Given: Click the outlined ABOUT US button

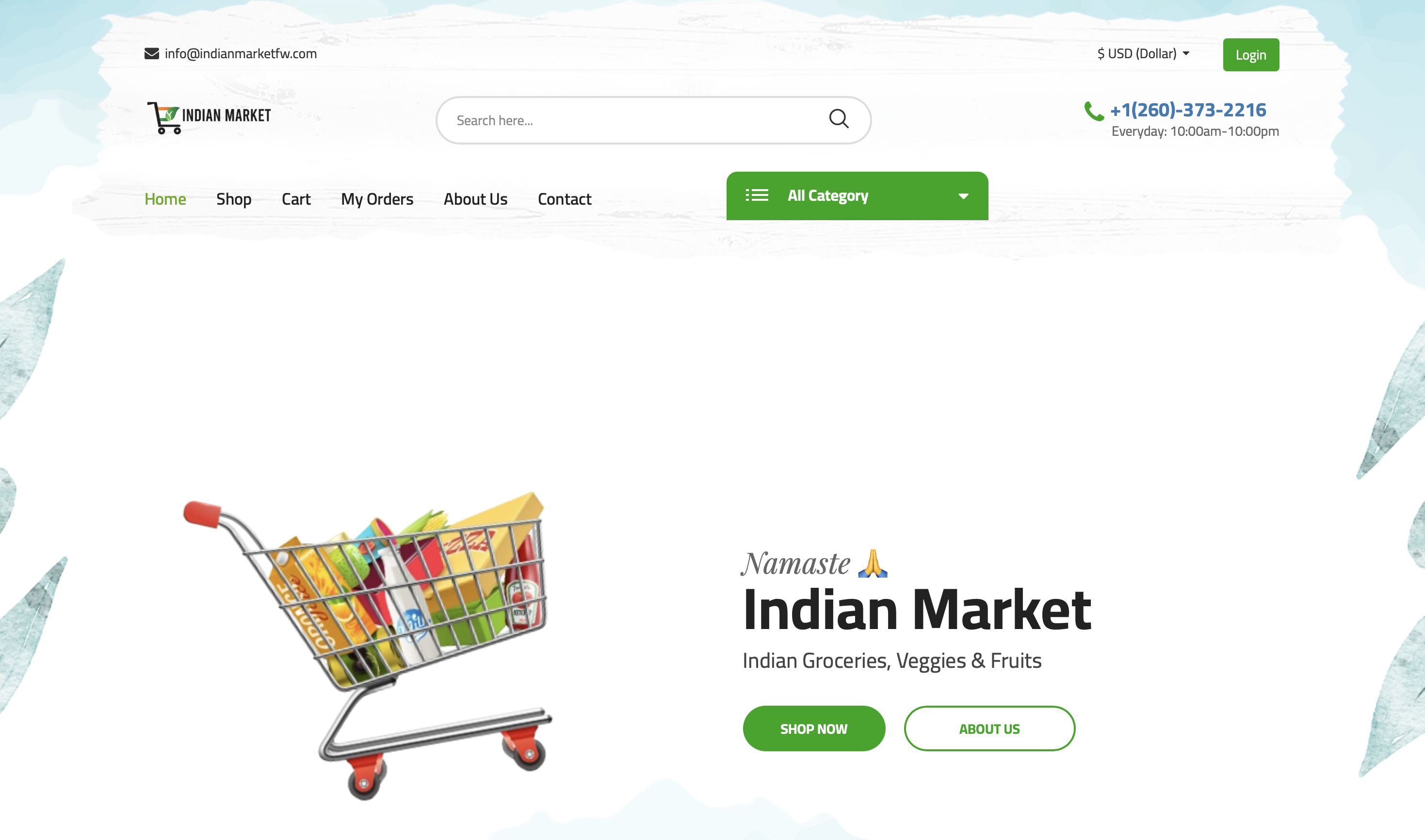Looking at the screenshot, I should (x=989, y=728).
